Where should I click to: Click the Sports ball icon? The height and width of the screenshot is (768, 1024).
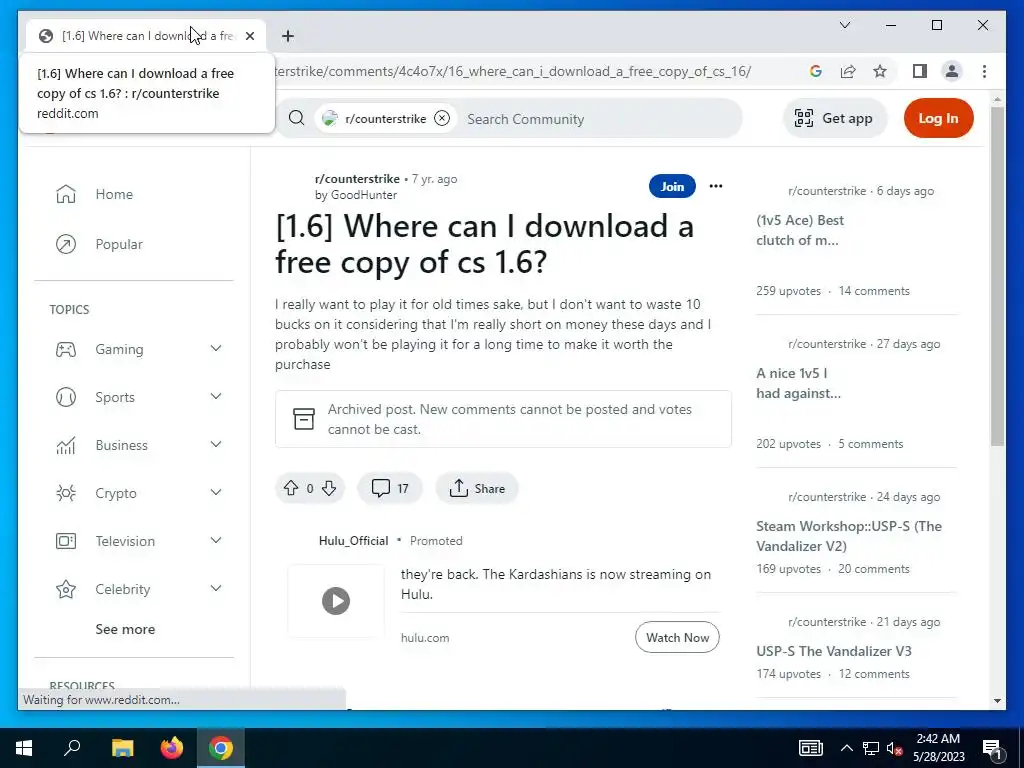click(x=66, y=397)
